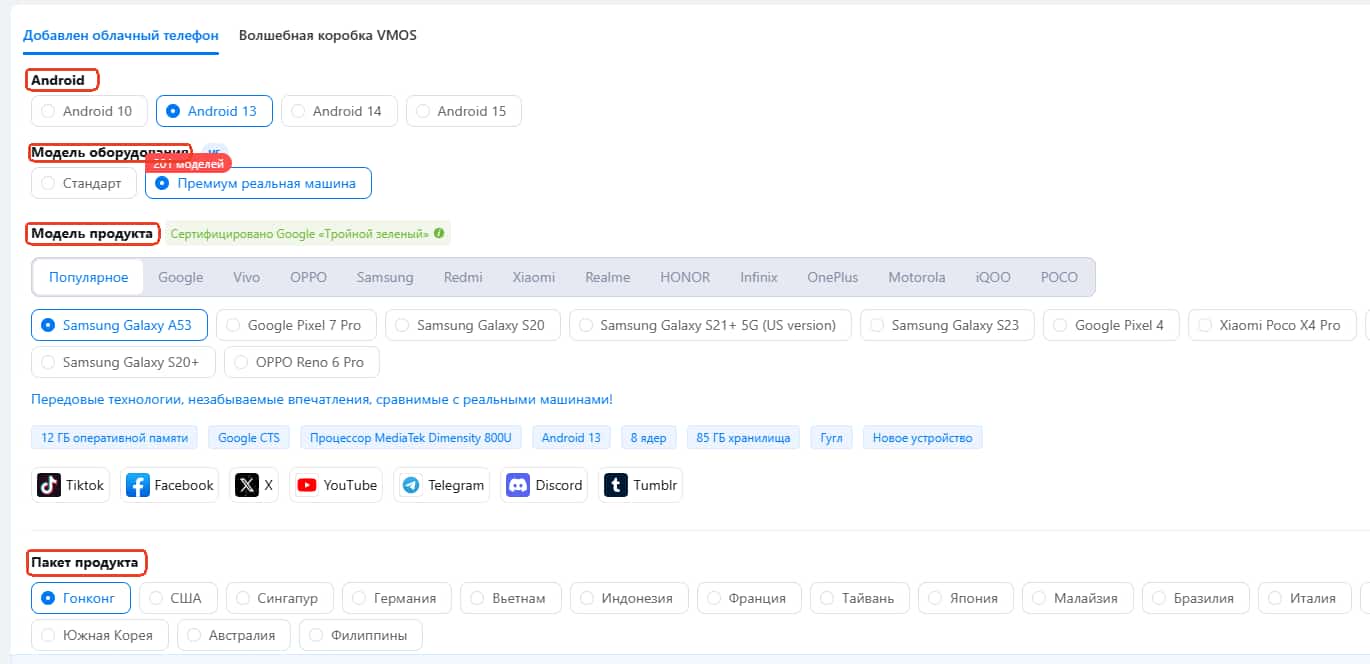Click the TikTok app icon

click(49, 485)
